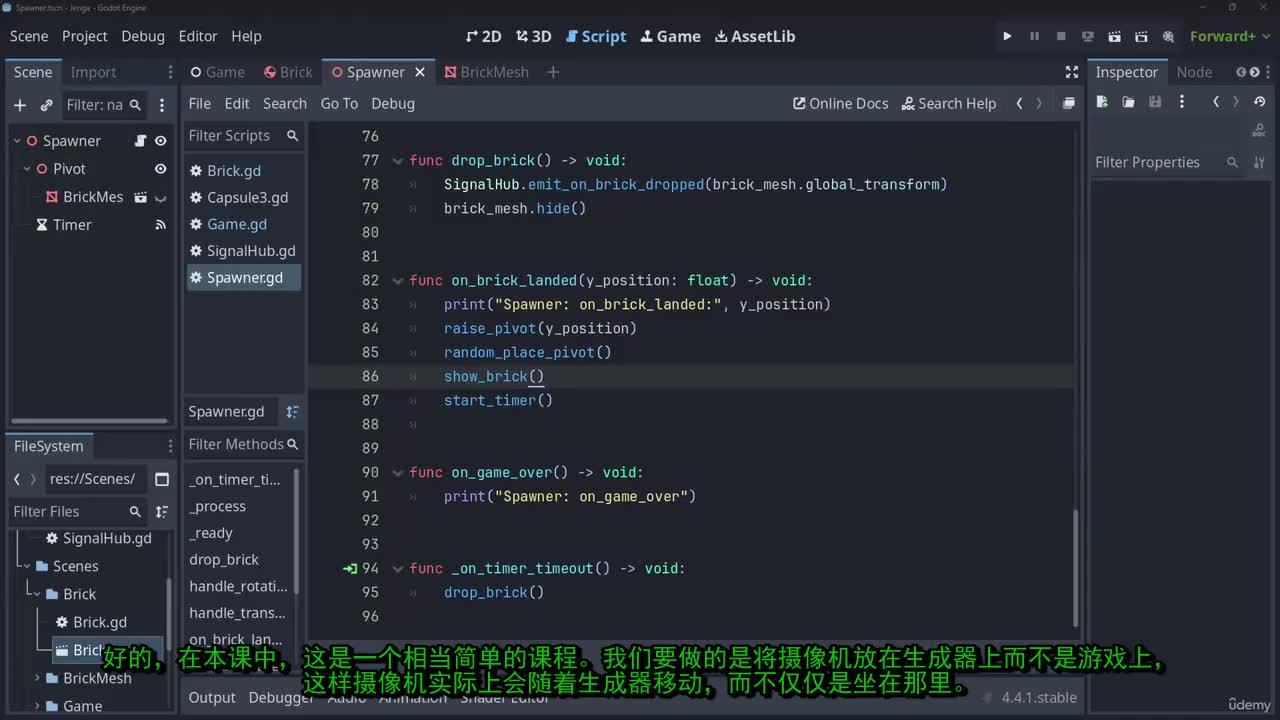The width and height of the screenshot is (1280, 720).
Task: Open SignalHub.gd in the script list
Action: (251, 251)
